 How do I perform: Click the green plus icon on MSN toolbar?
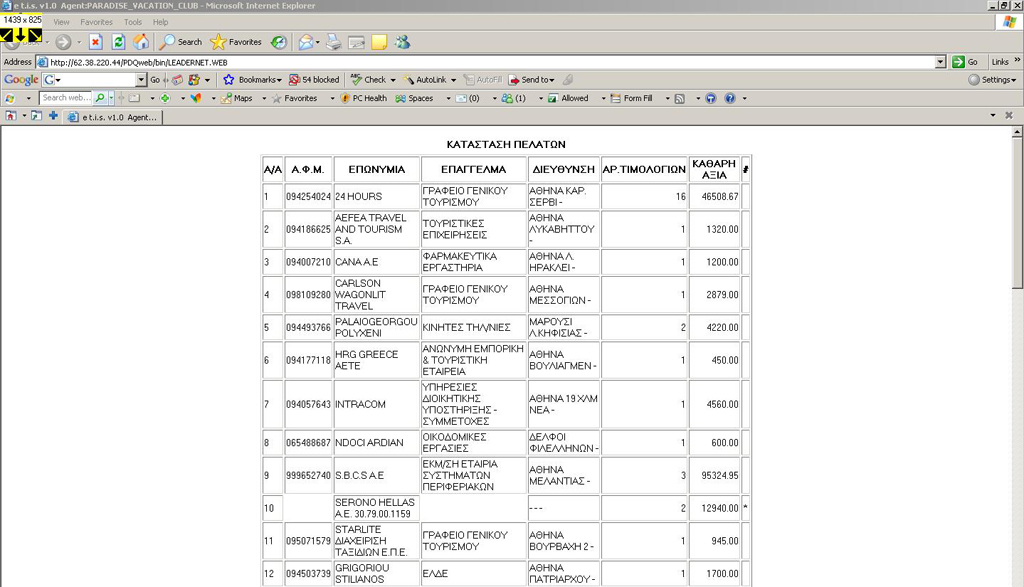165,99
